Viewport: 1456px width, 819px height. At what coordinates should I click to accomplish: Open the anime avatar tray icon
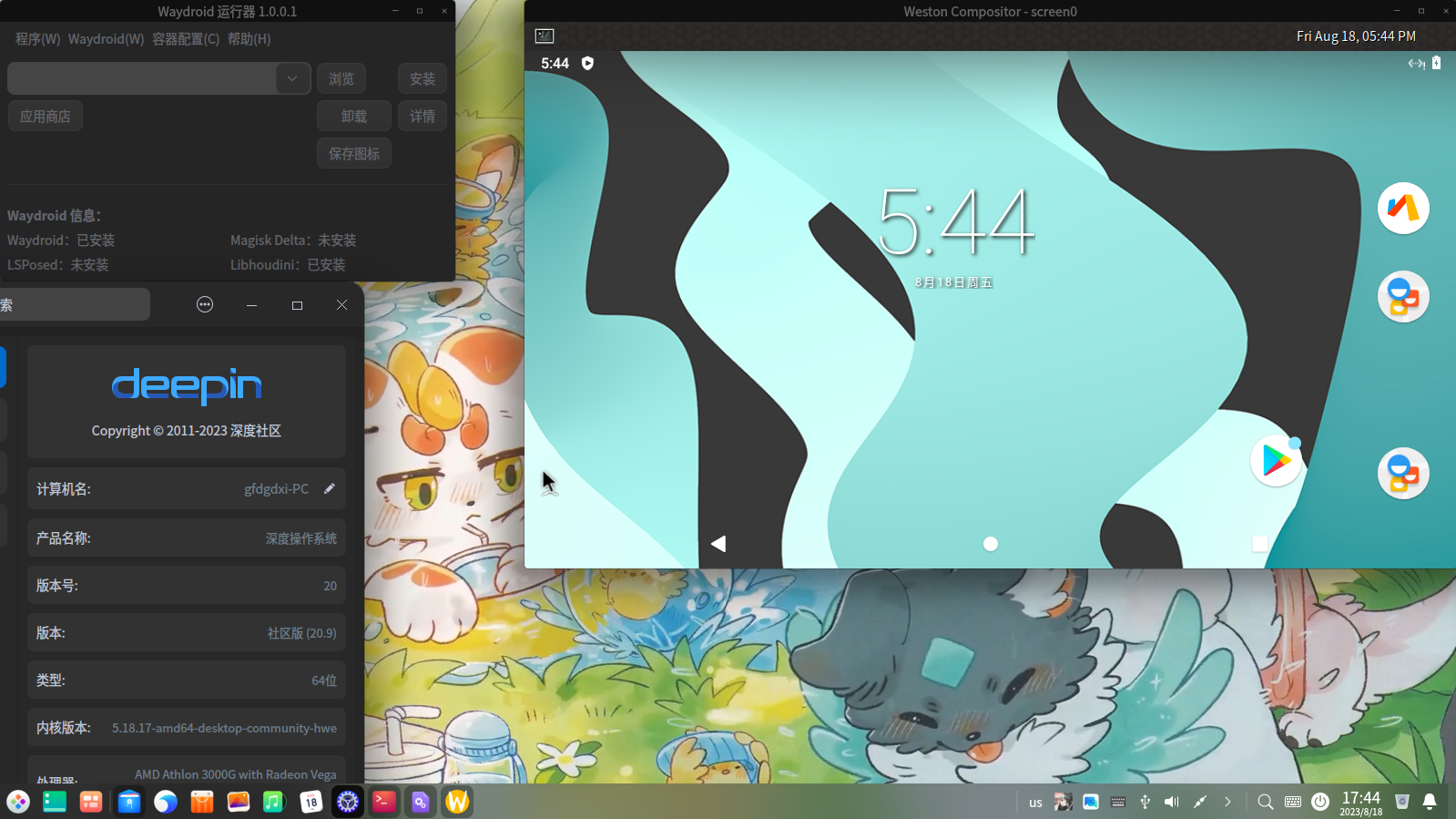pos(1063,802)
